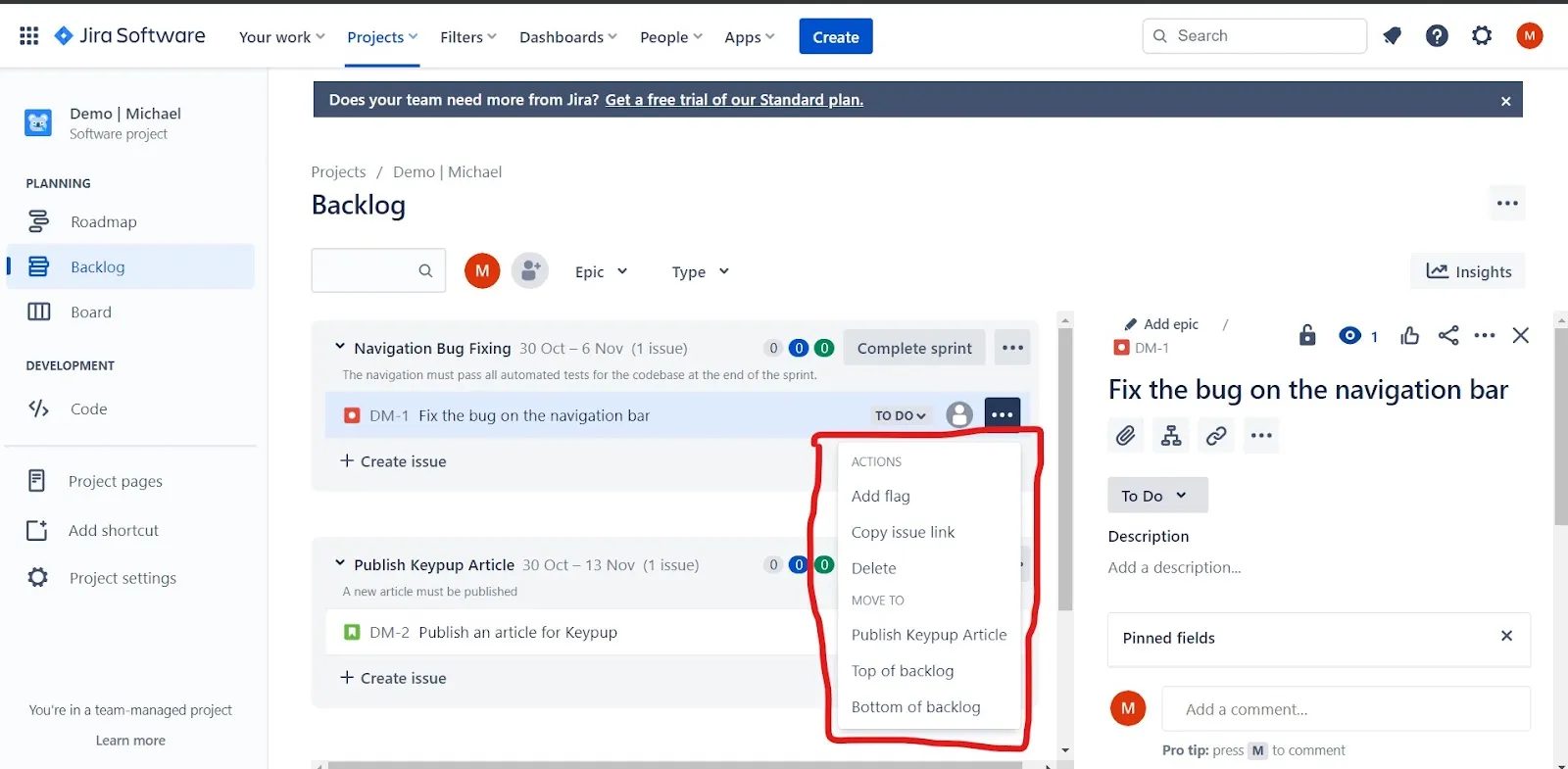
Task: Toggle the watch eye icon
Action: pyautogui.click(x=1349, y=335)
